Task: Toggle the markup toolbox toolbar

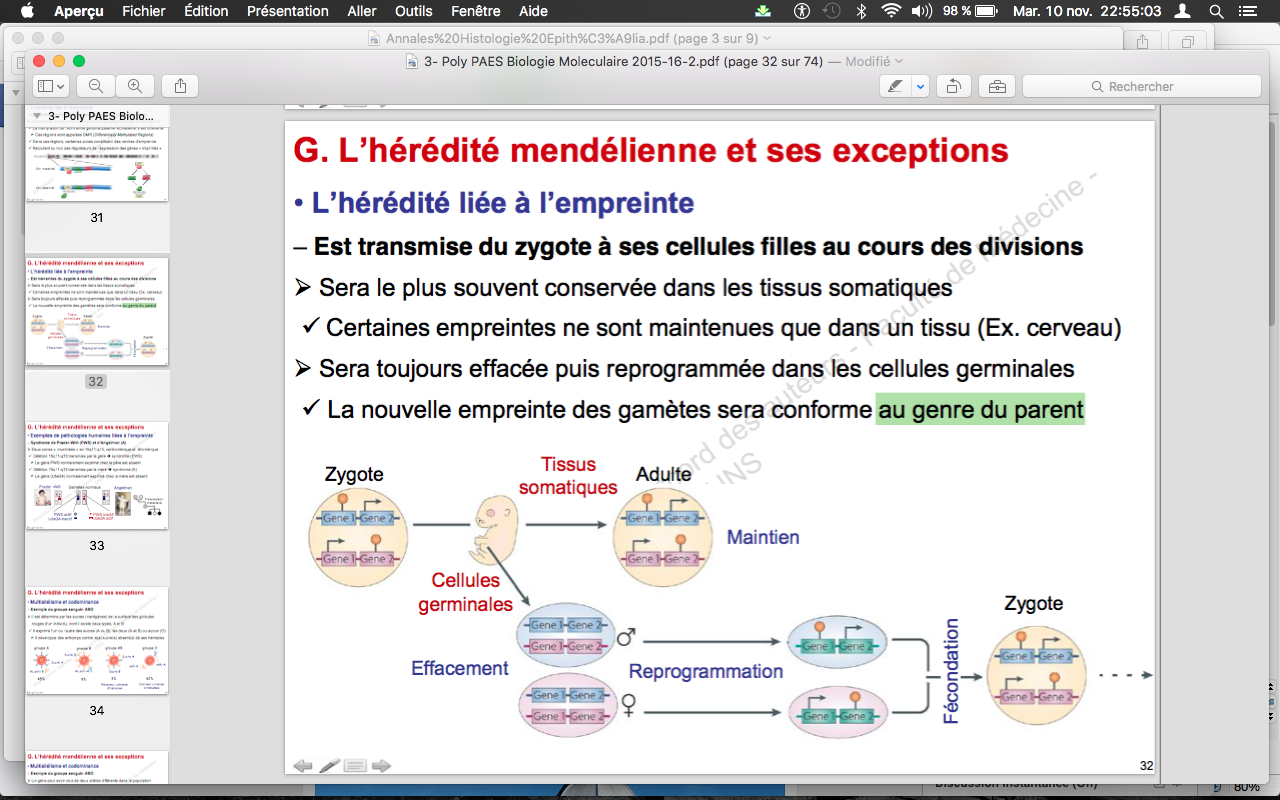Action: click(996, 86)
